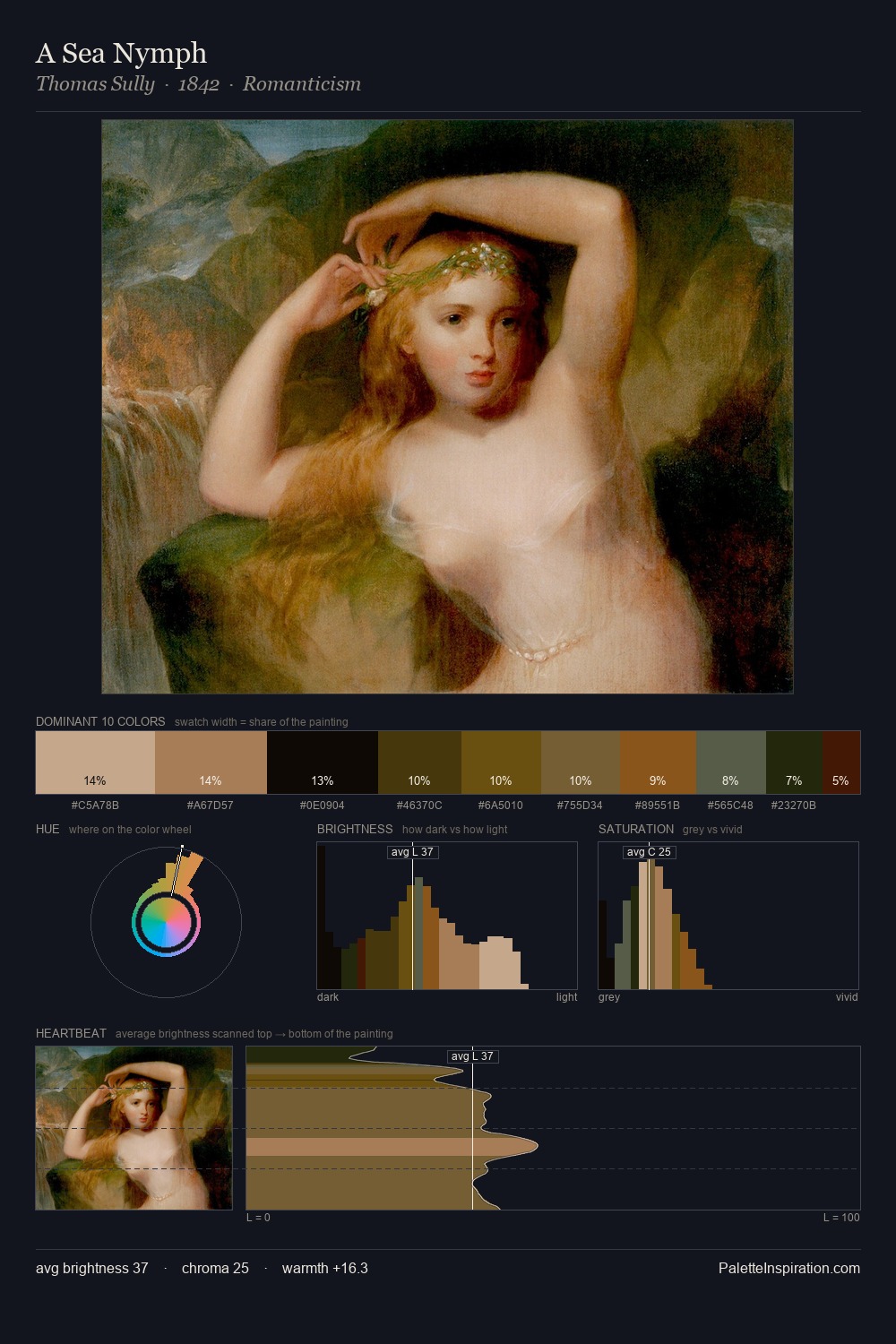The width and height of the screenshot is (896, 1344).
Task: Click the L = 100 axis label
Action: (x=841, y=1218)
